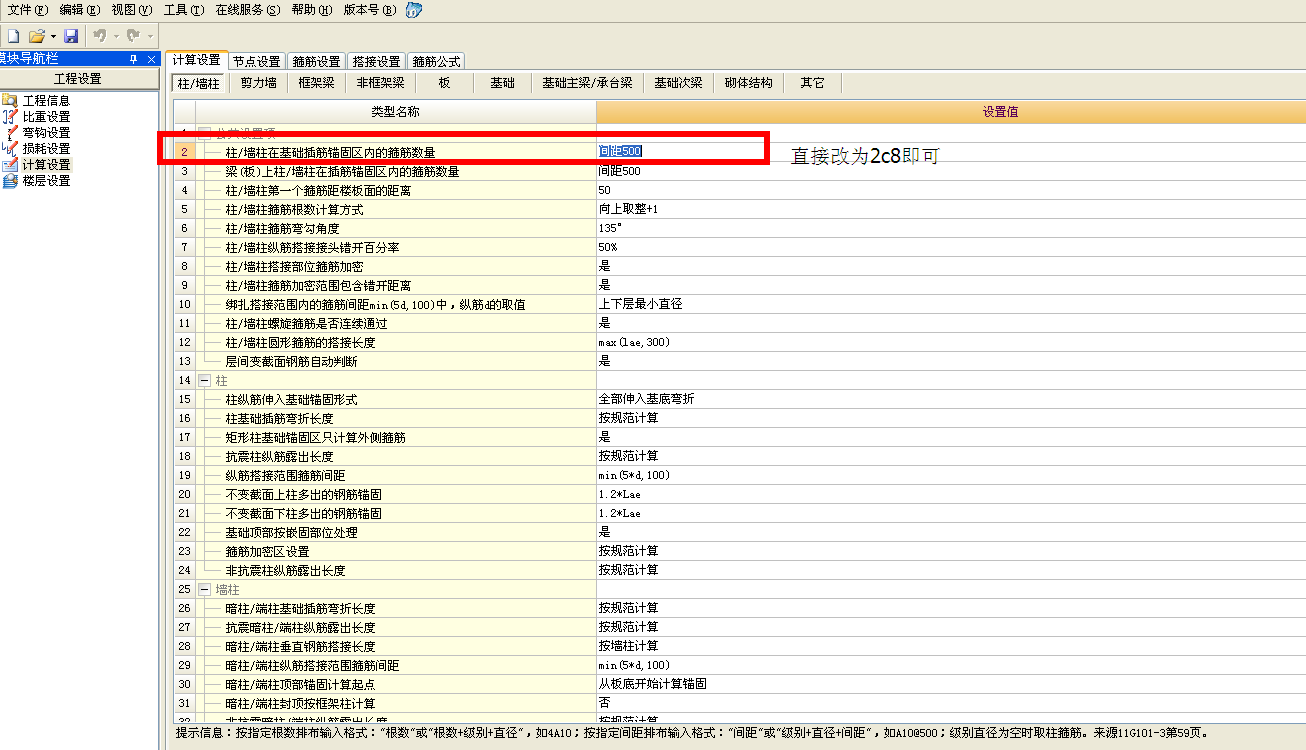The image size is (1306, 750).
Task: Click the New file icon
Action: click(x=13, y=36)
